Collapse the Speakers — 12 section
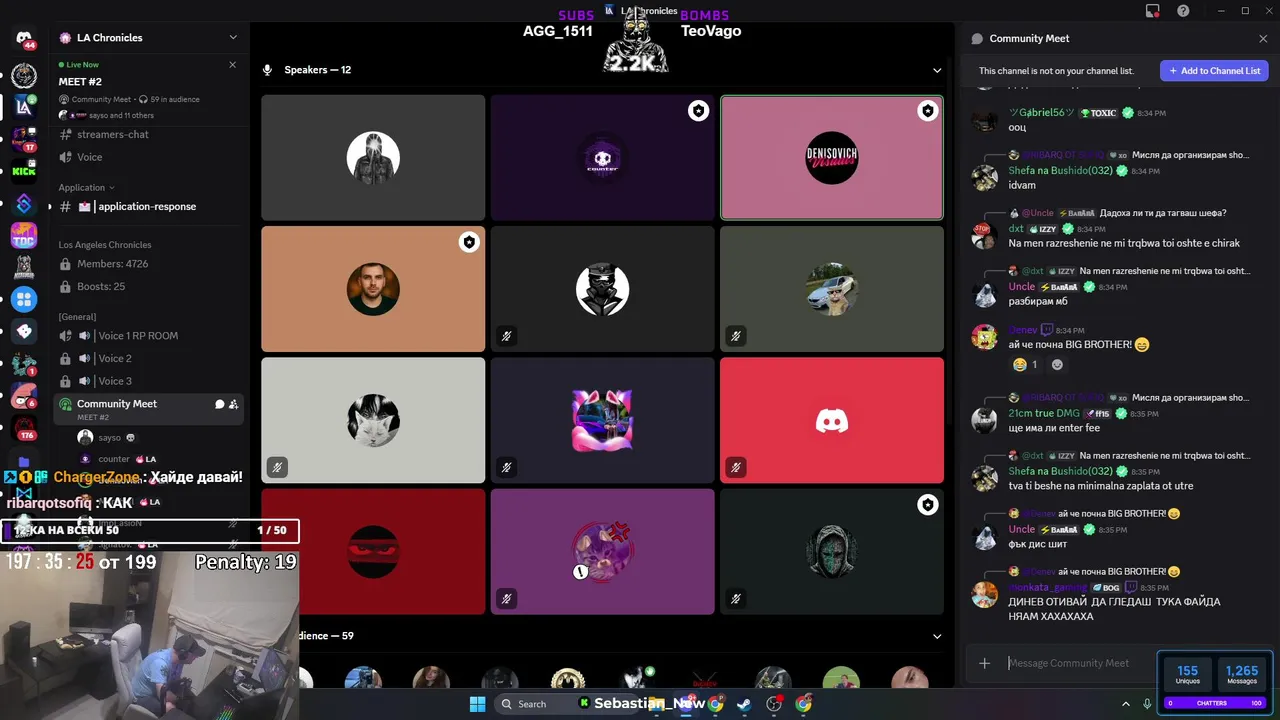1280x720 pixels. pos(937,70)
